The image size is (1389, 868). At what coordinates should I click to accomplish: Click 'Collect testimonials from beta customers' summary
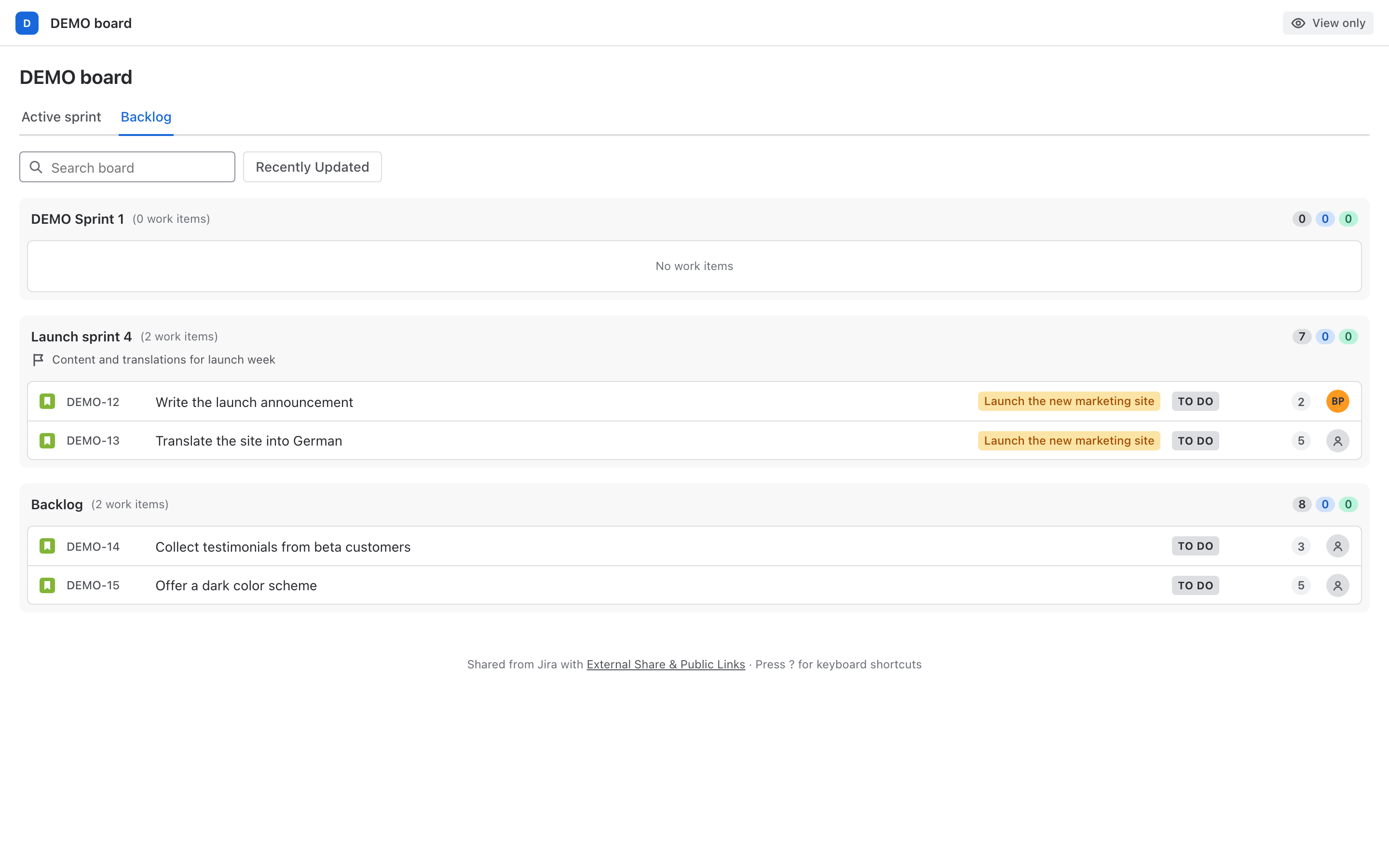pyautogui.click(x=283, y=546)
